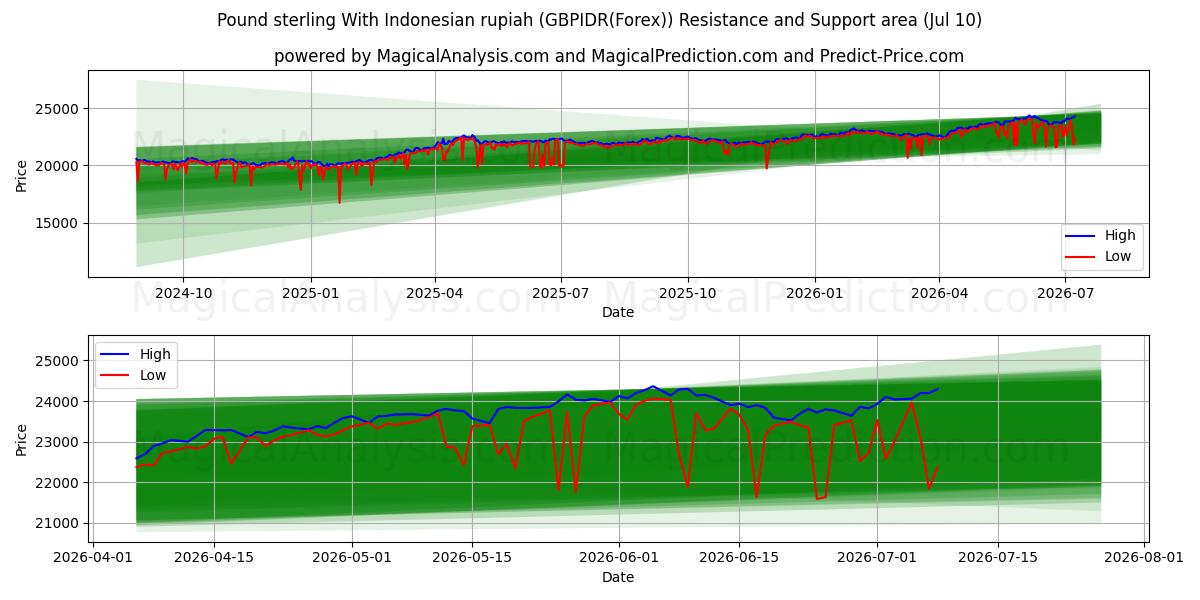Click the 'Date' axis label under lower chart
Image resolution: width=1200 pixels, height=600 pixels.
tap(618, 577)
